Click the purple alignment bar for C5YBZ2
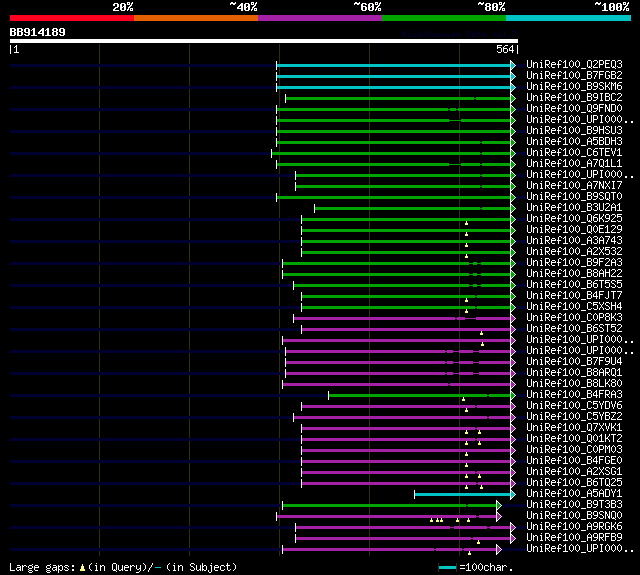The width and height of the screenshot is (640, 575). click(402, 417)
